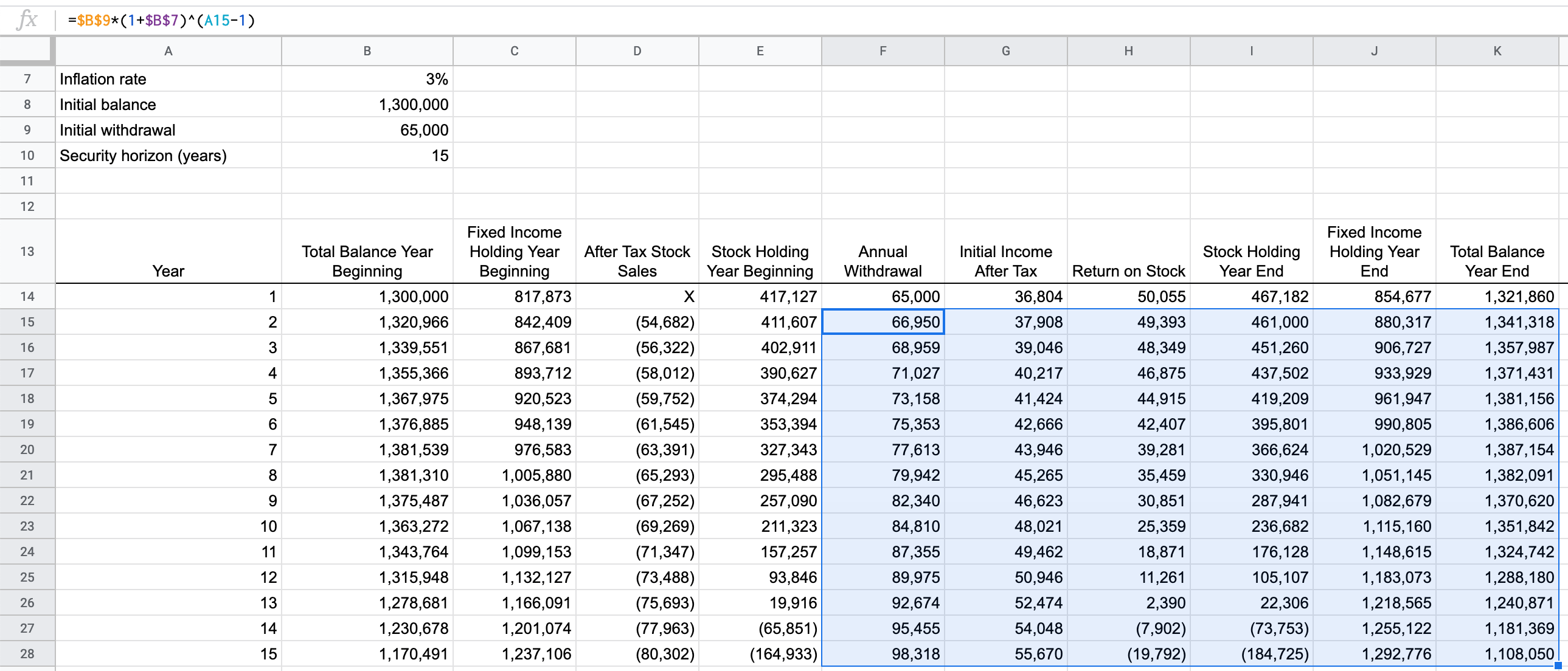This screenshot has width=1568, height=671.
Task: Select row 7 header
Action: pos(27,79)
